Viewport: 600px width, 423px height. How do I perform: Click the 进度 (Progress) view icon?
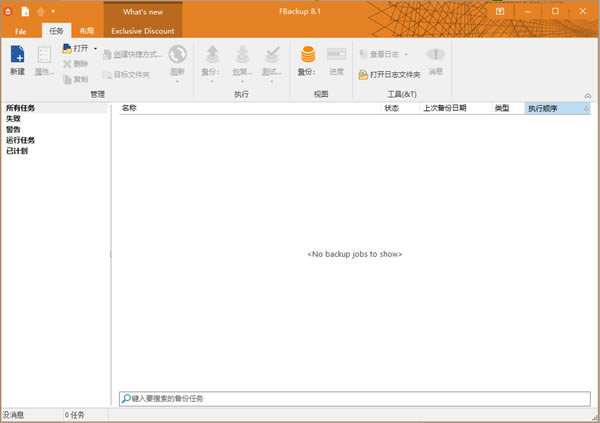[336, 55]
